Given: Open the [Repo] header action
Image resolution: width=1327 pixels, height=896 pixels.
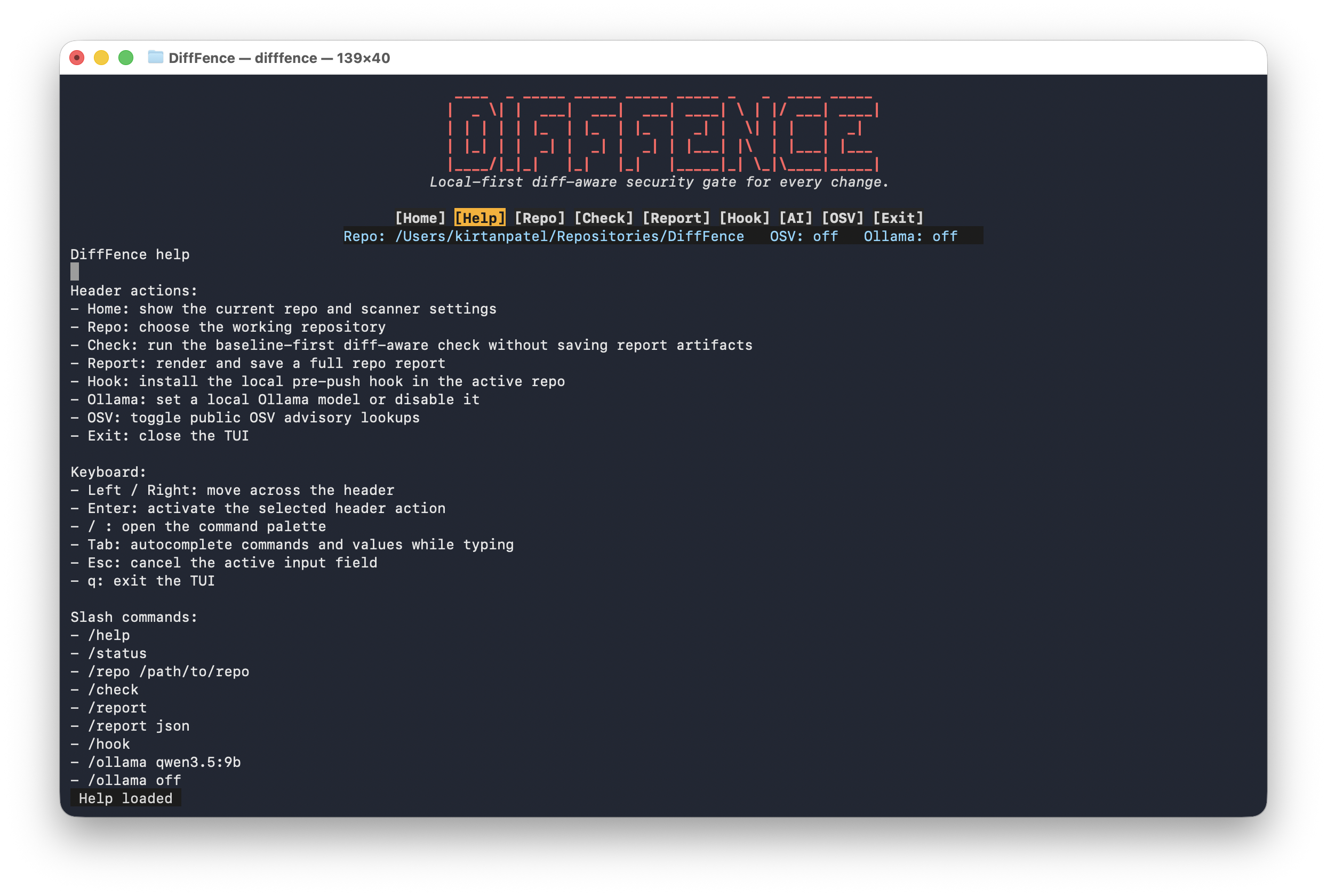Looking at the screenshot, I should pos(540,218).
